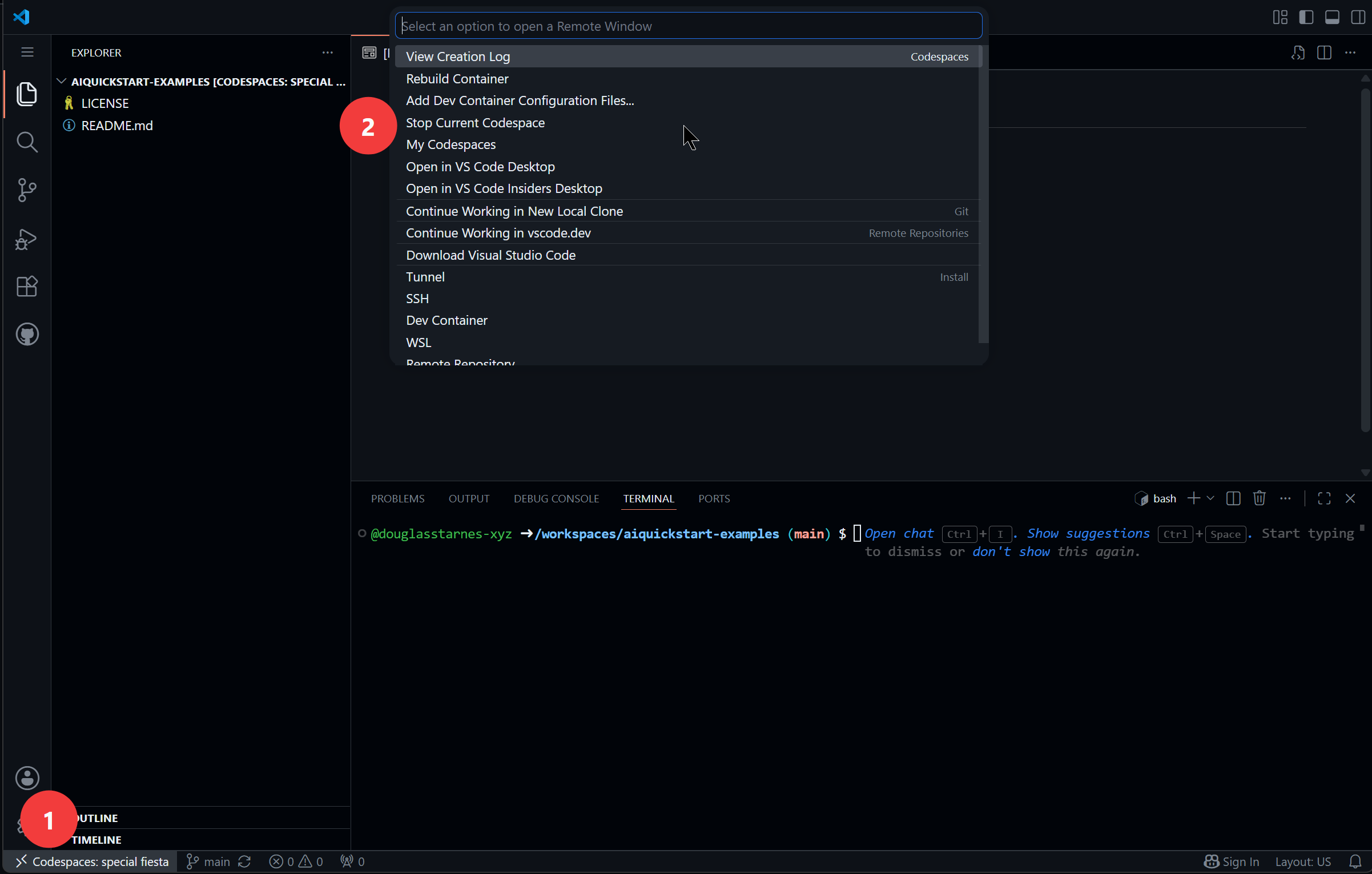Toggle Panel visibility in title bar
This screenshot has width=1372, height=874.
pyautogui.click(x=1332, y=17)
